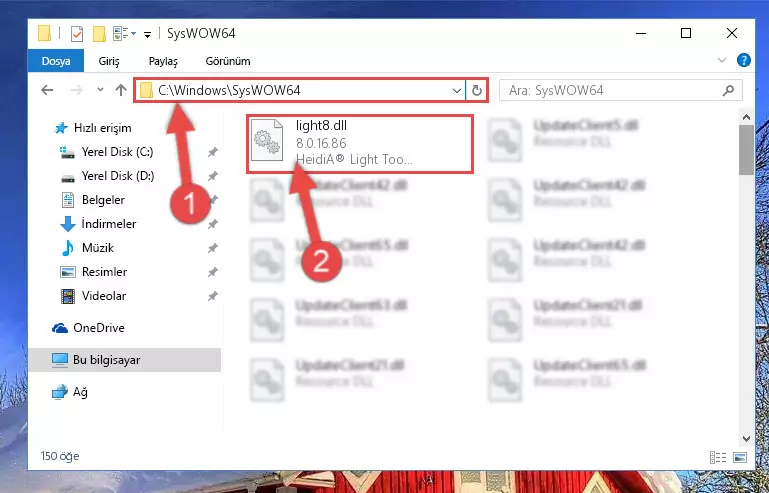Screen dimensions: 769x493
Task: Maximize the SysWOW64 window
Action: [686, 33]
